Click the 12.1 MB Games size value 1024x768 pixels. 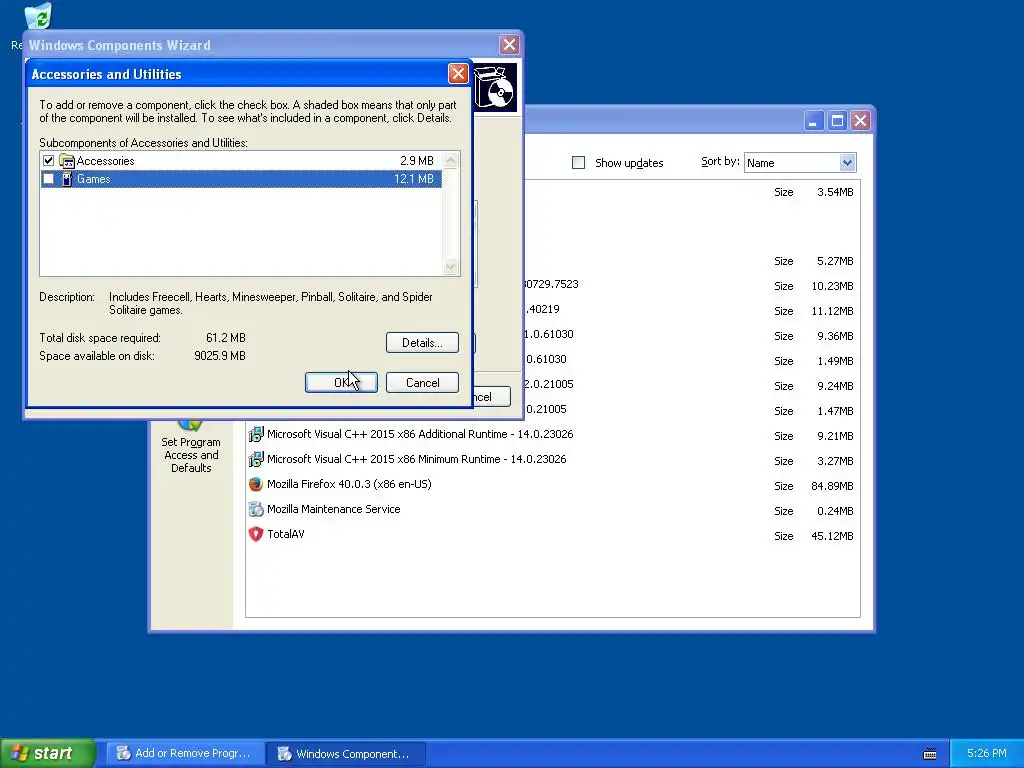click(414, 179)
